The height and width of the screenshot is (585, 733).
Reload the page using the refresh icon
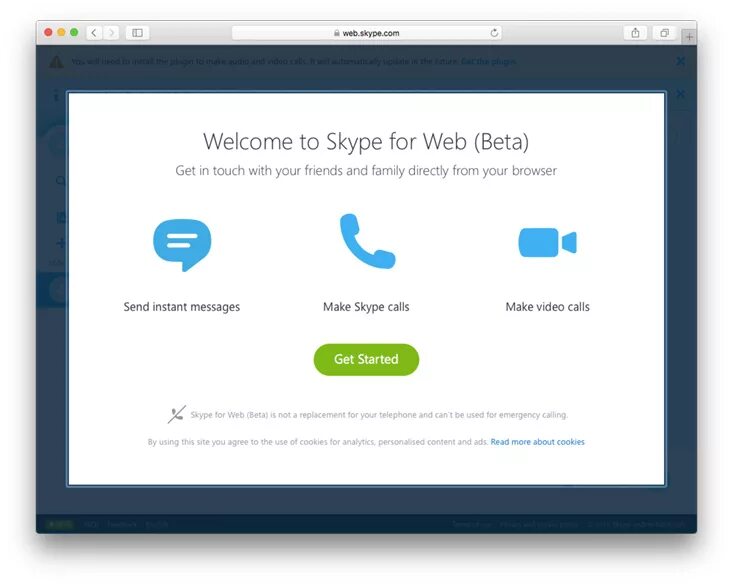(x=494, y=33)
